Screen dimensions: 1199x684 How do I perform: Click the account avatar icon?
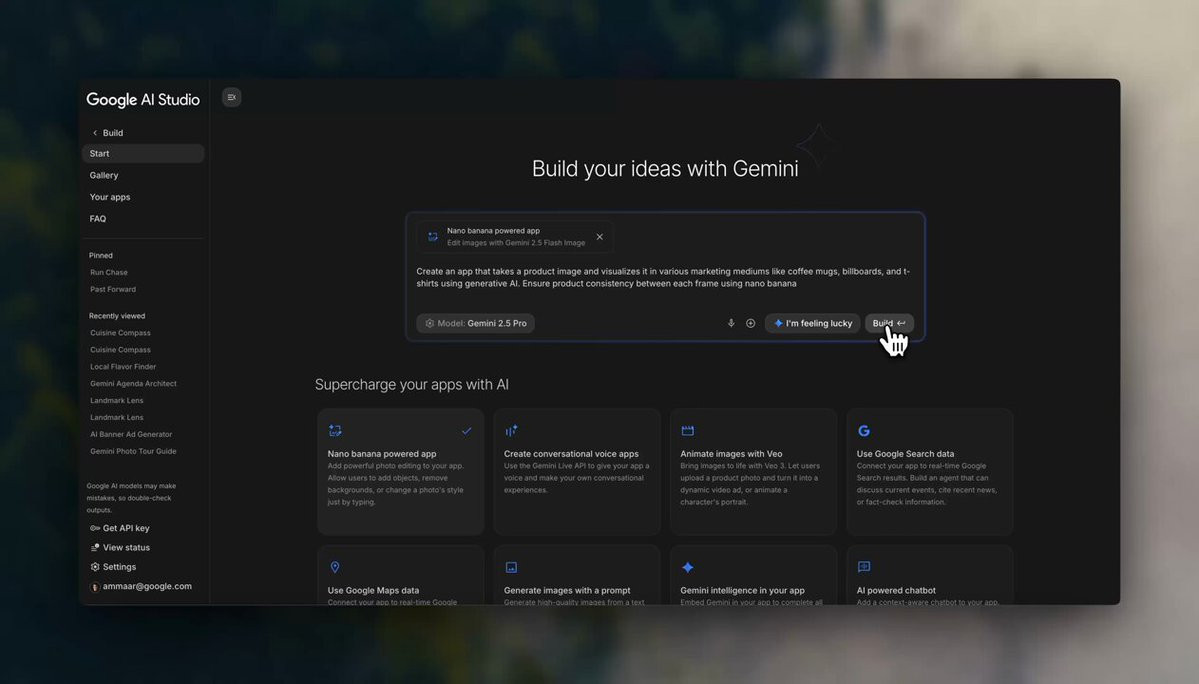click(95, 587)
